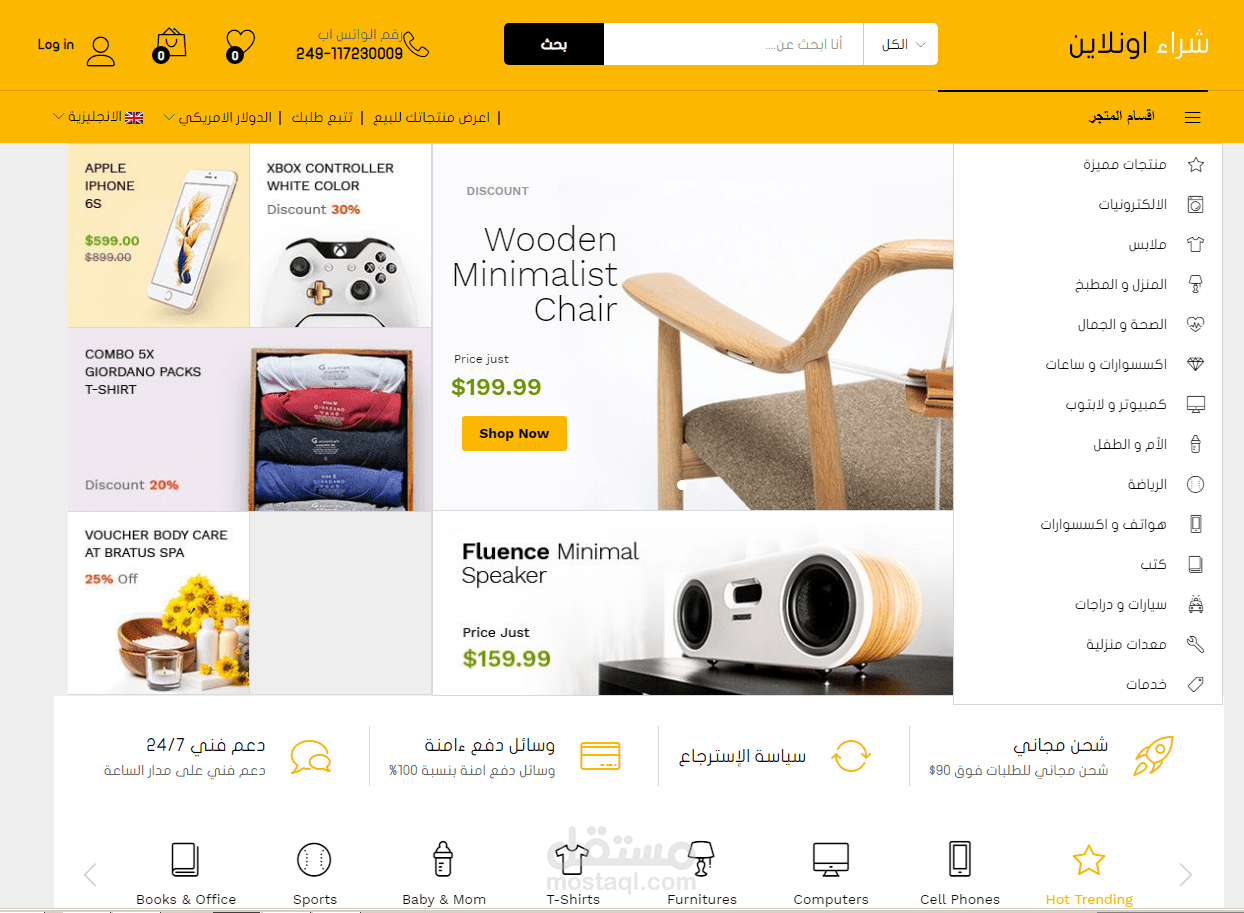Click the black بحث search button

554,44
